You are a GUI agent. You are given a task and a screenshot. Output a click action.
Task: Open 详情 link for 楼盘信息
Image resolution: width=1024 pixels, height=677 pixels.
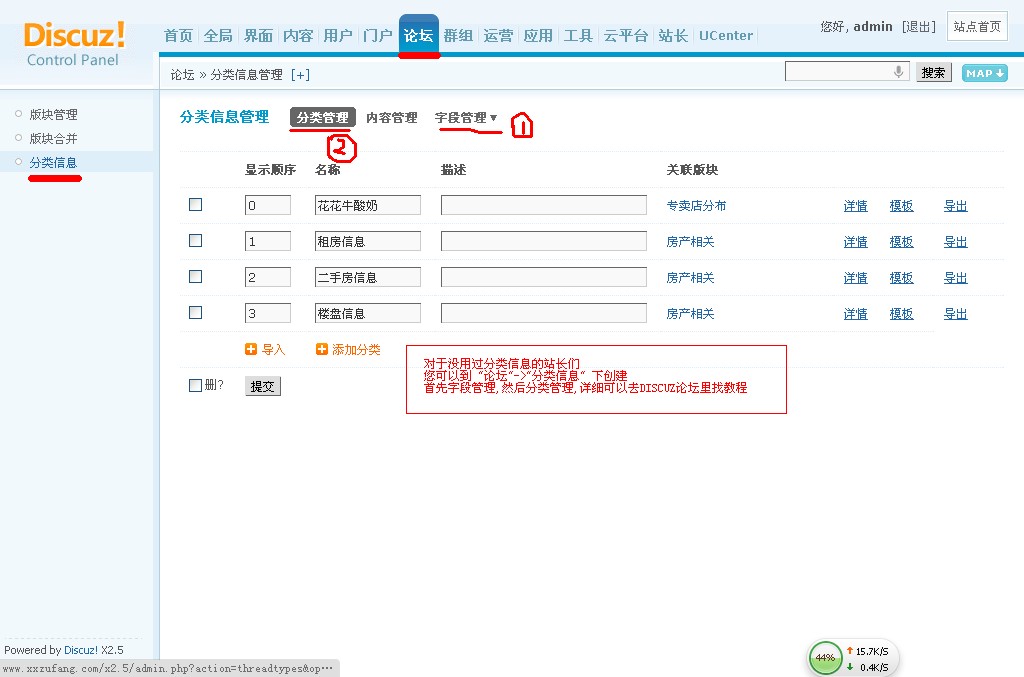pyautogui.click(x=855, y=314)
